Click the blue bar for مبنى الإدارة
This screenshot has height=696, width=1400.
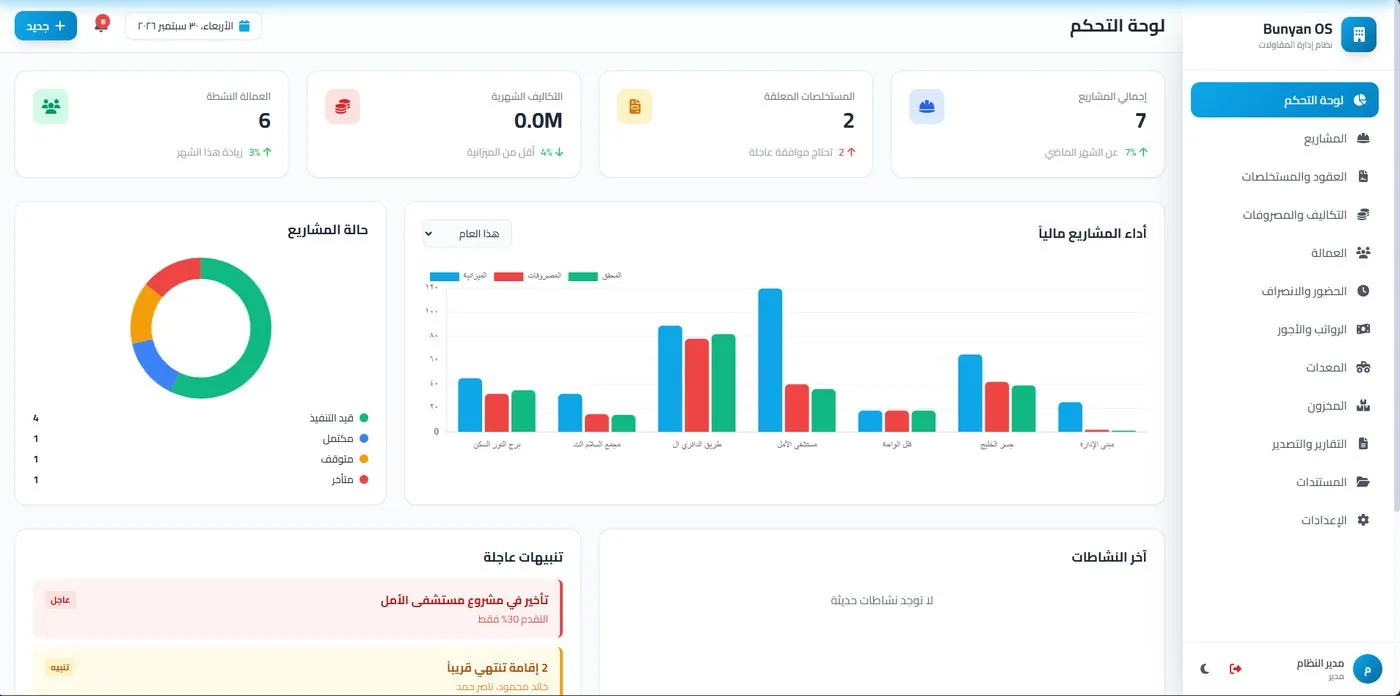1070,417
